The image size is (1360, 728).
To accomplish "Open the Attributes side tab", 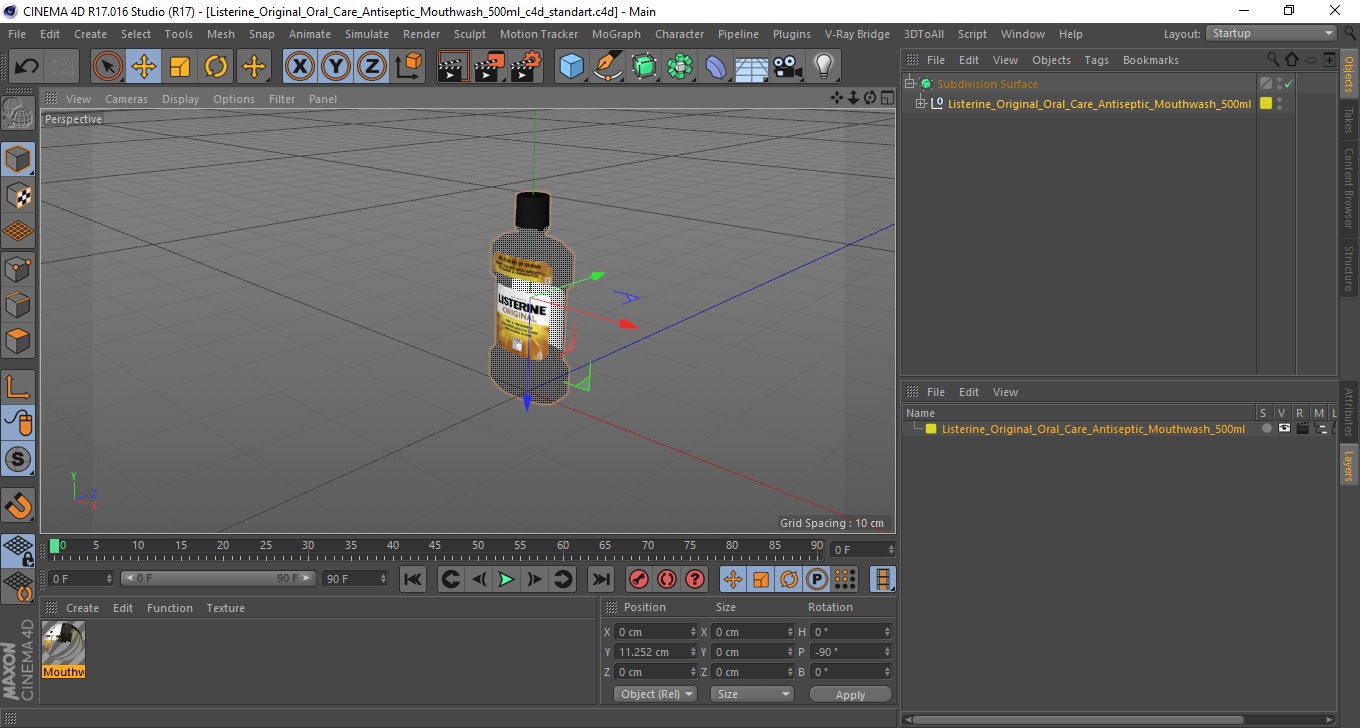I will click(1349, 412).
